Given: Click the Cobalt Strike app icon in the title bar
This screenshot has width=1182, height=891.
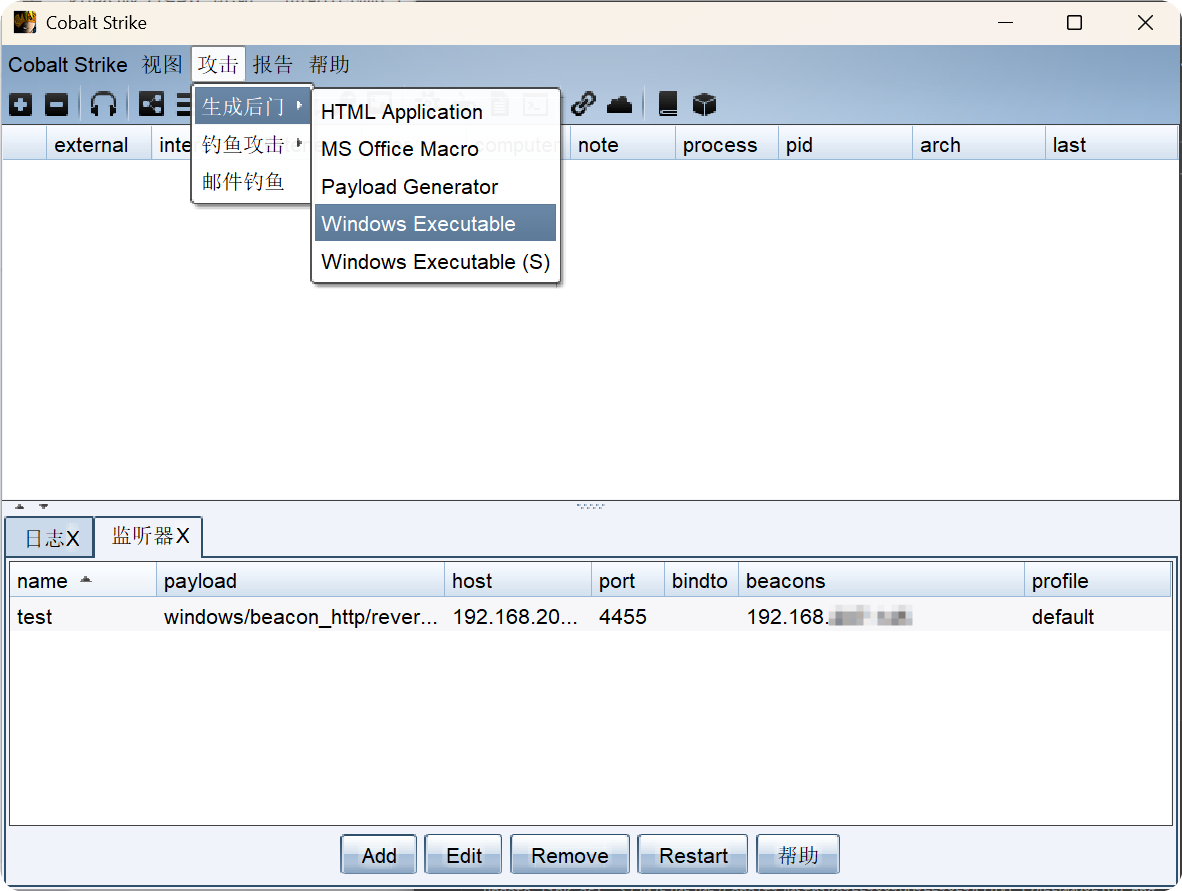Looking at the screenshot, I should coord(25,22).
